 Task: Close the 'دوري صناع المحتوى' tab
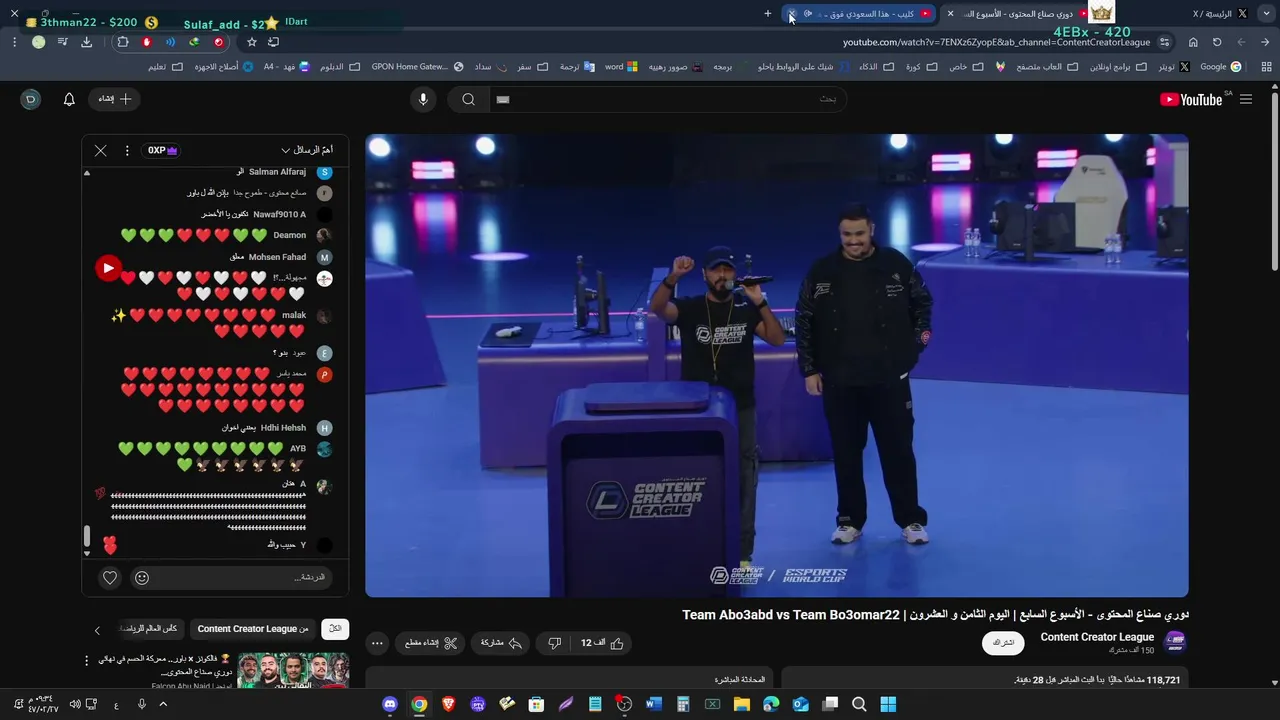(950, 14)
